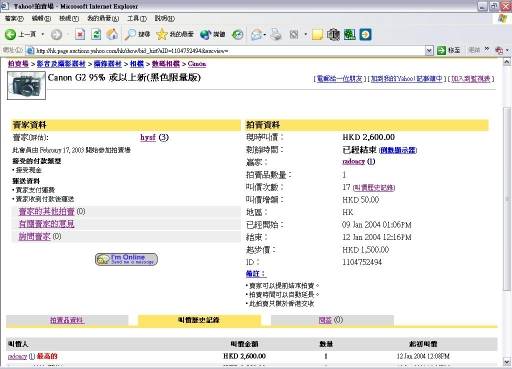Screen dimensions: 512x369
Task: Click the greyed Edit toolbar icon
Action: coord(294,34)
